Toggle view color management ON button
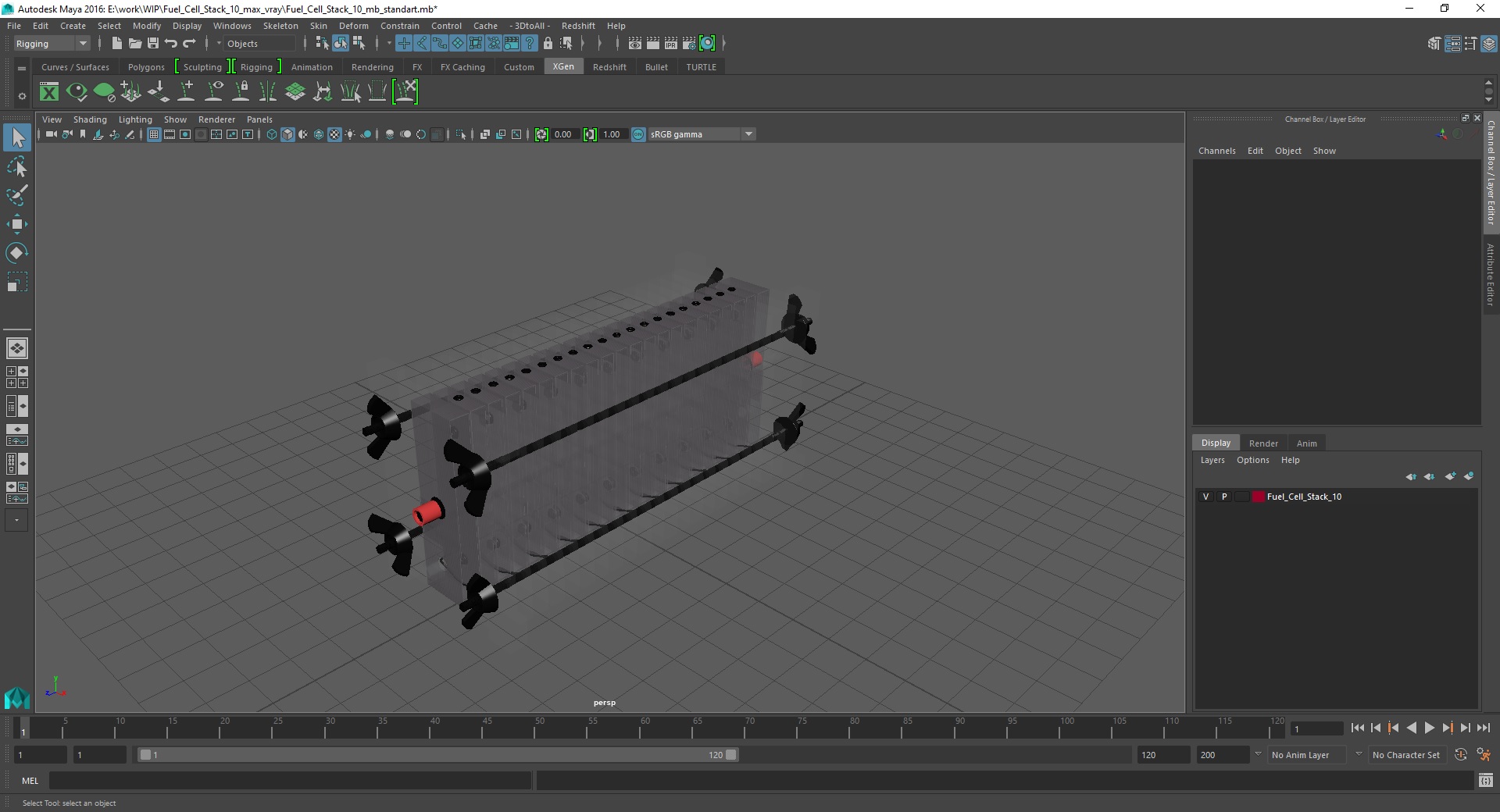 [638, 134]
